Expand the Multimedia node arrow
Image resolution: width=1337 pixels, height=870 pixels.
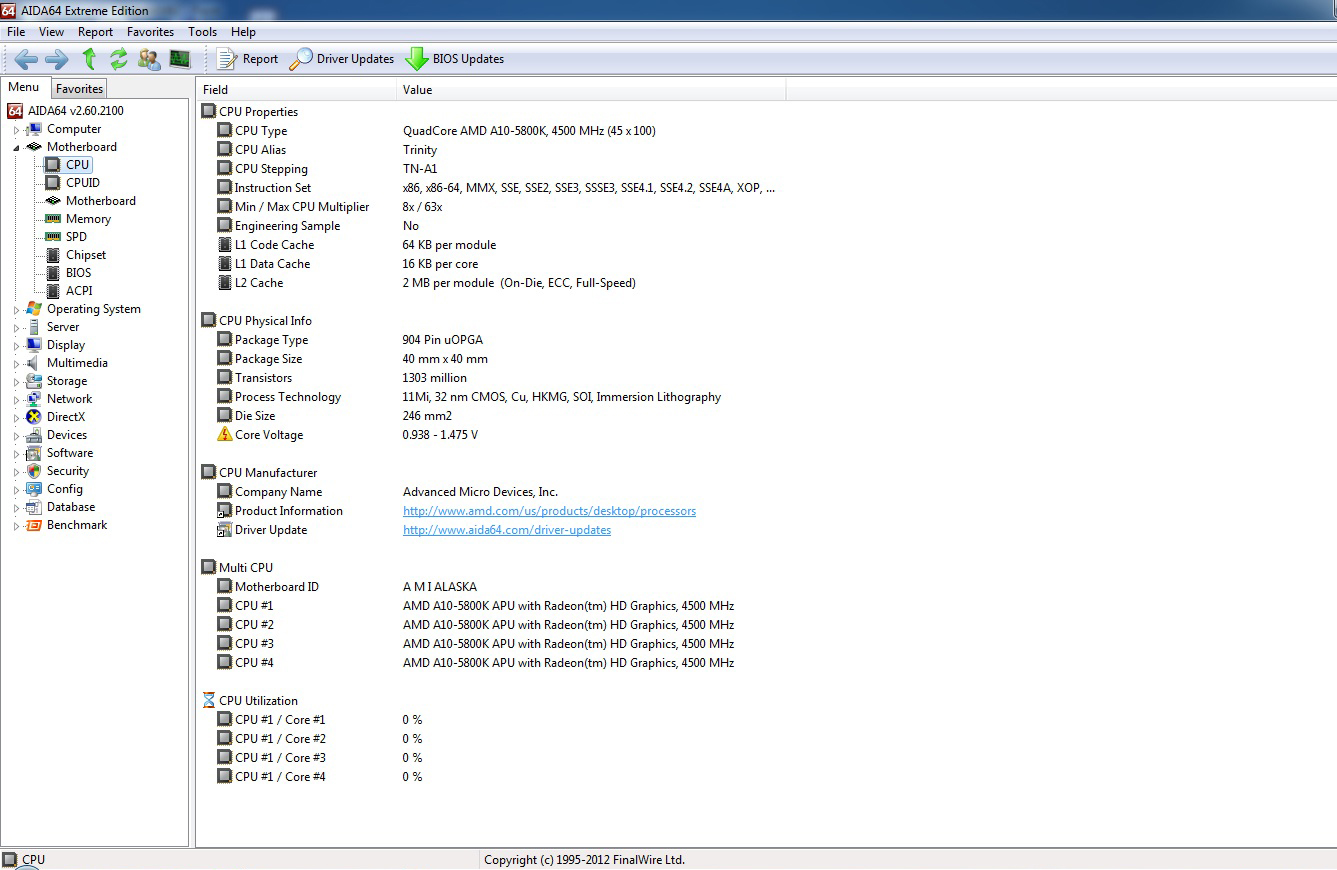click(x=16, y=364)
